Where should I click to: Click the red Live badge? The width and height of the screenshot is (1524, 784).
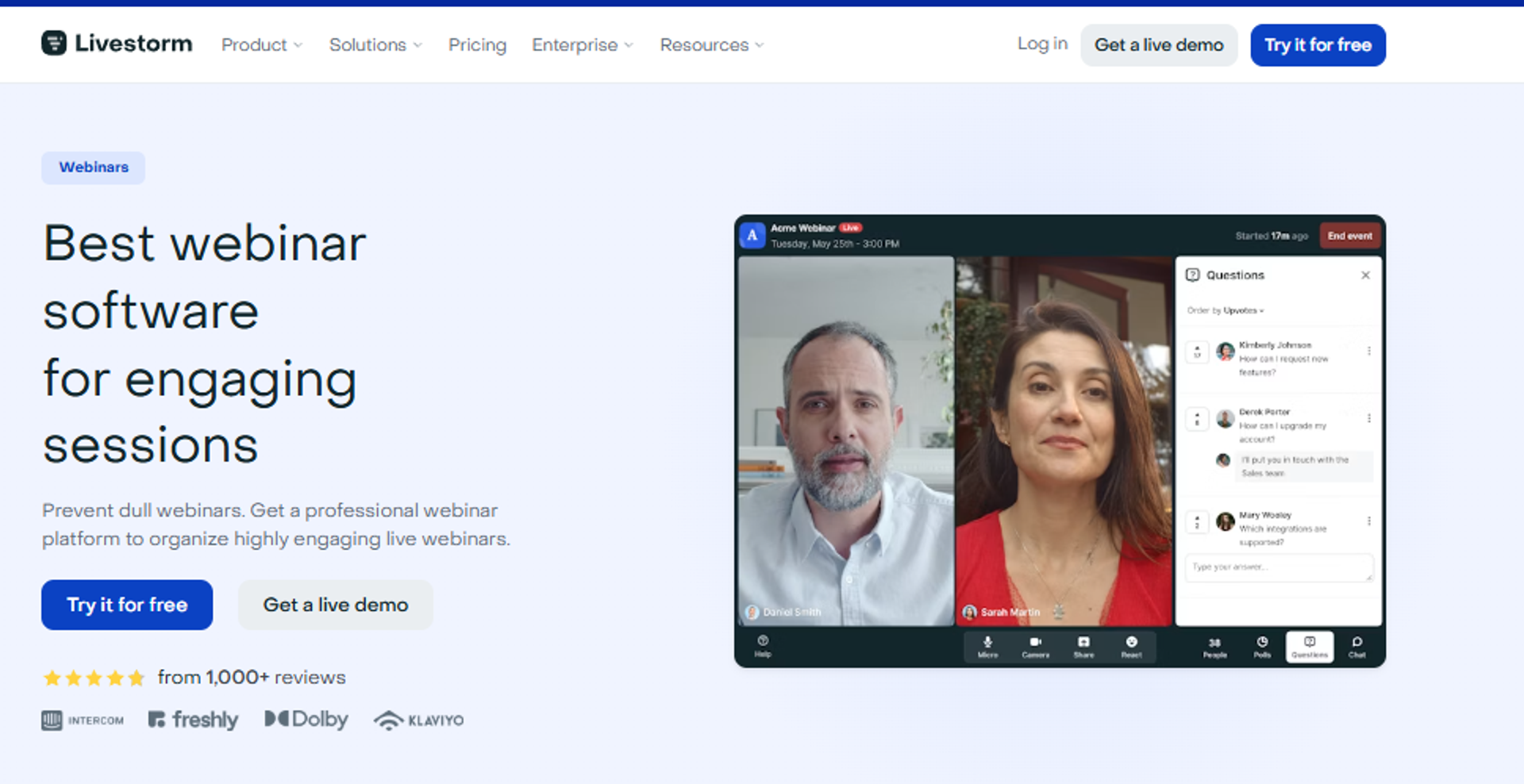851,228
